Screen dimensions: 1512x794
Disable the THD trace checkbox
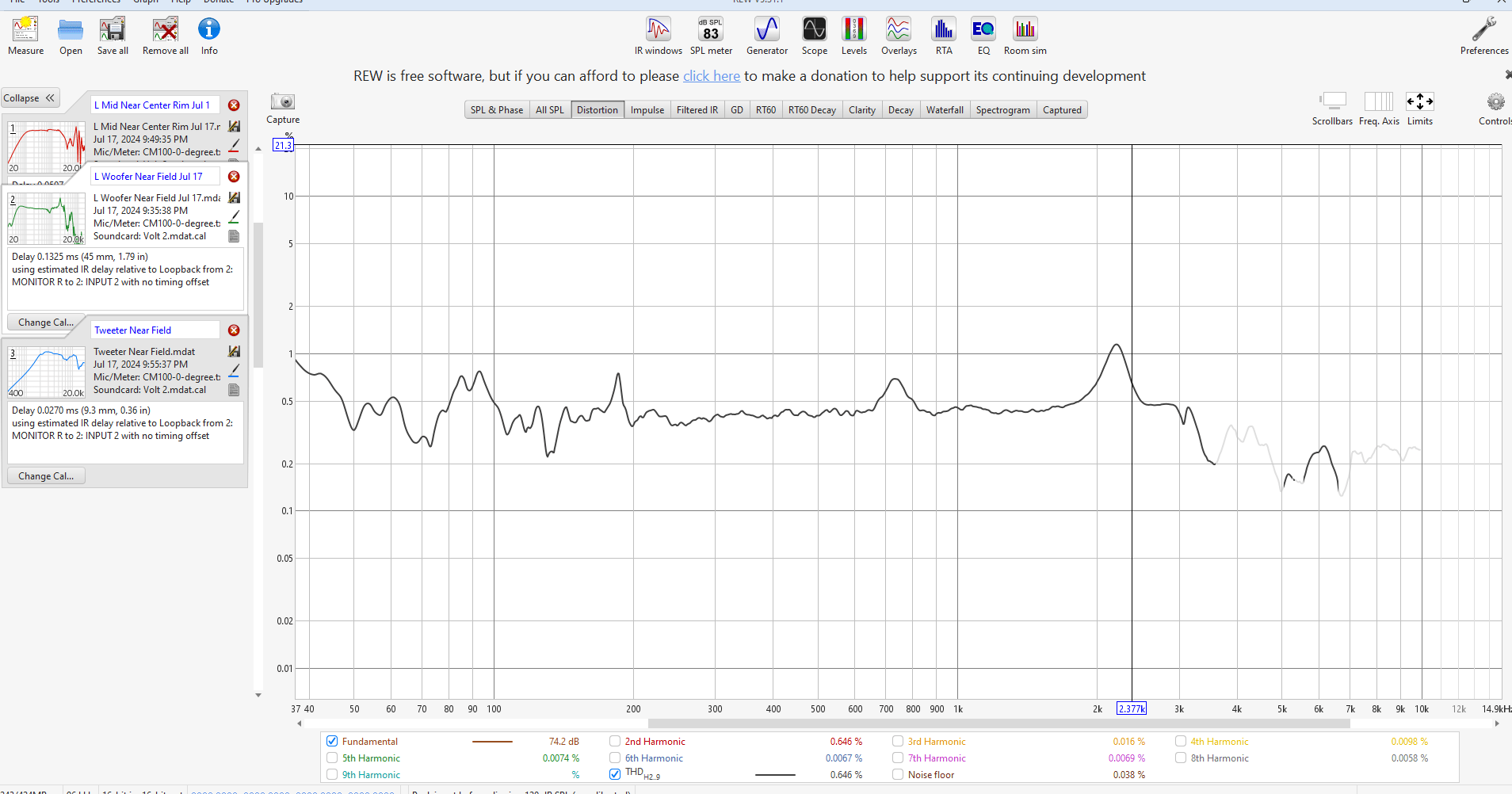[615, 774]
